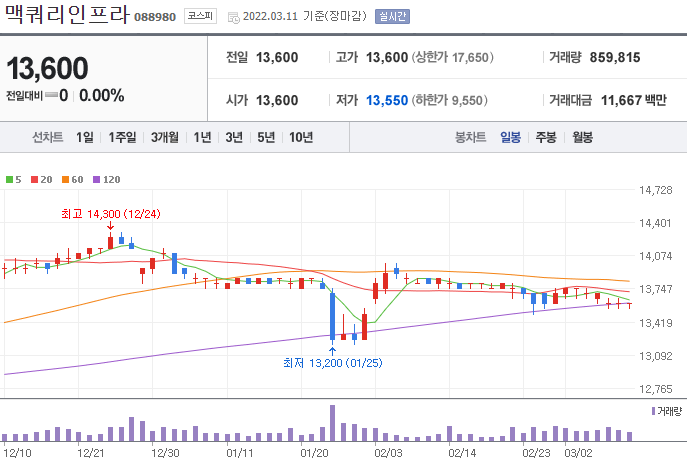Click the 전일 13,600 value
The height and width of the screenshot is (462, 687).
point(277,57)
